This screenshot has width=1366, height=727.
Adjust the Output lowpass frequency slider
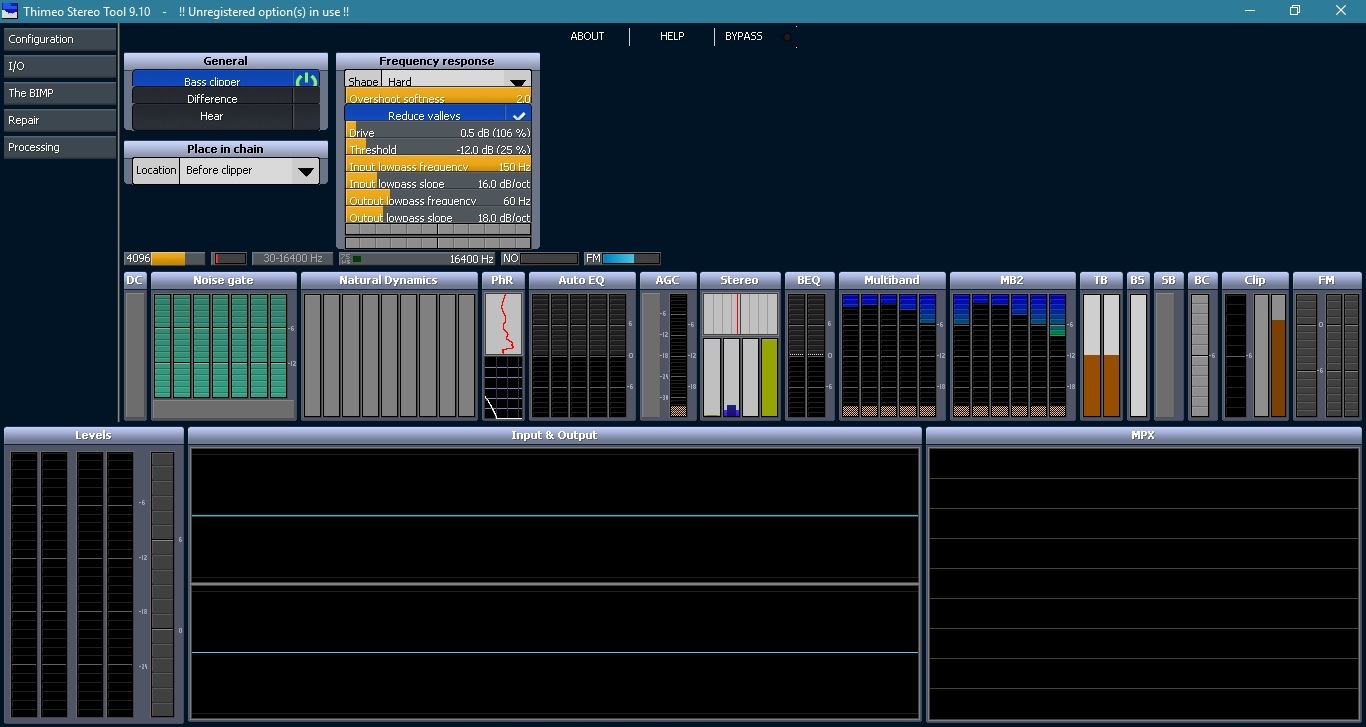[x=438, y=201]
